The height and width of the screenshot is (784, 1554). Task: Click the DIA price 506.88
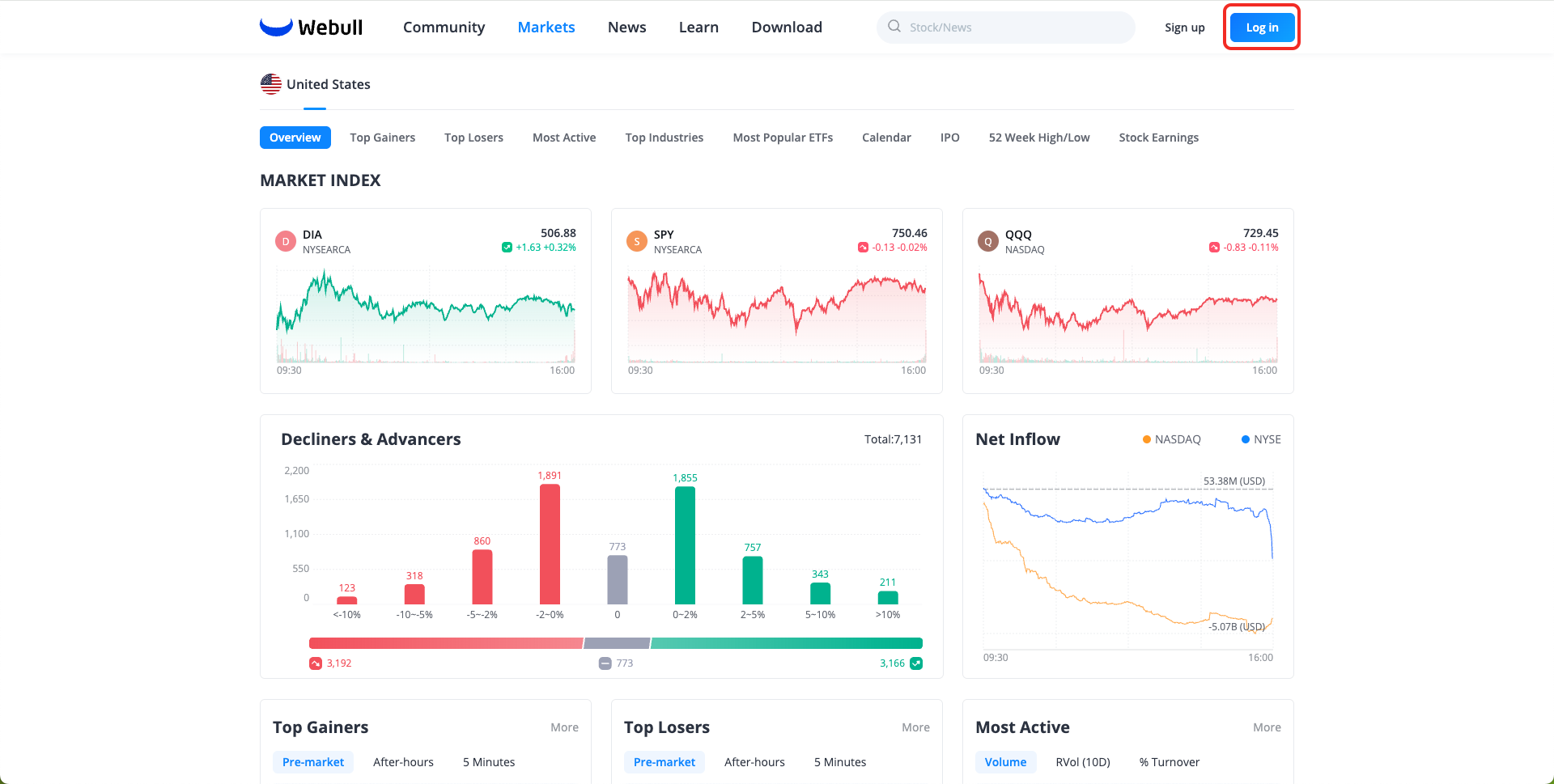tap(558, 233)
